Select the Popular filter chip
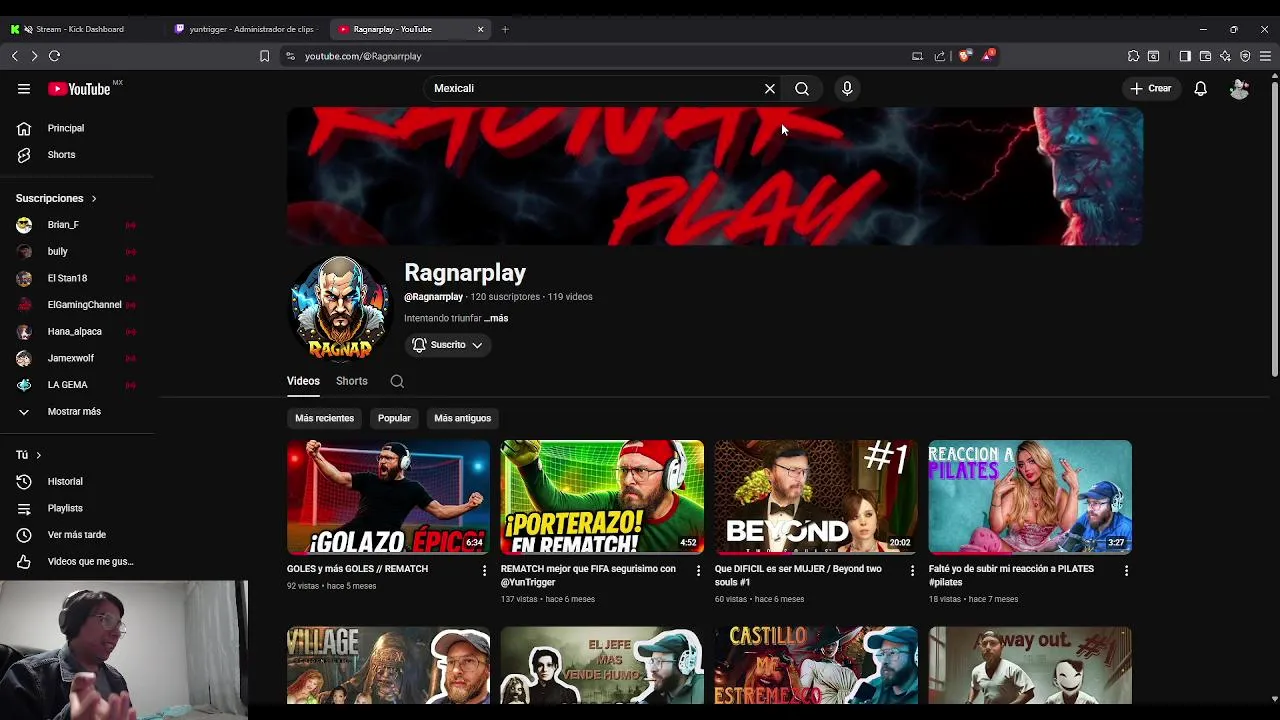The height and width of the screenshot is (720, 1280). pos(394,418)
